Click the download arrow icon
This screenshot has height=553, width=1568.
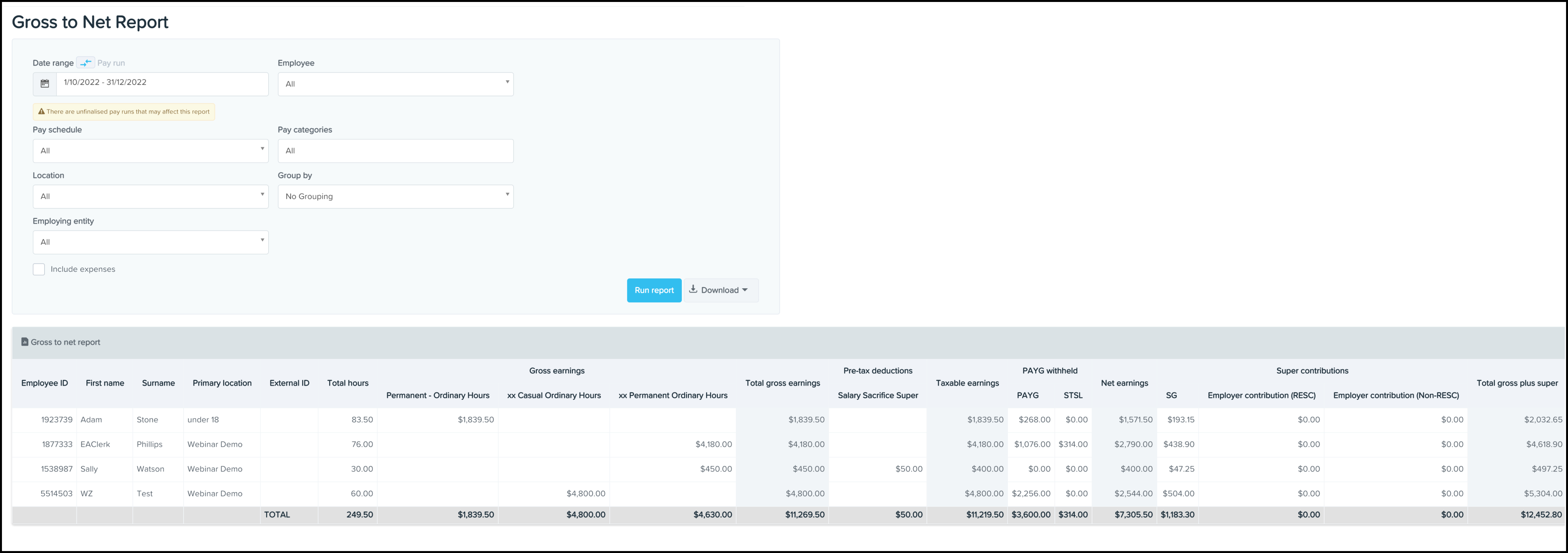[693, 290]
